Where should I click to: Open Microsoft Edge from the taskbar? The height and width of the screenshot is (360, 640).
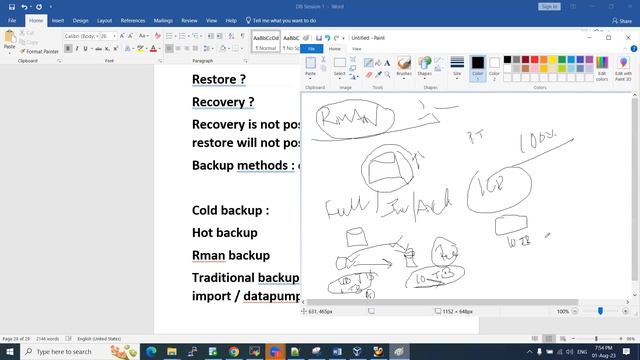(x=151, y=351)
